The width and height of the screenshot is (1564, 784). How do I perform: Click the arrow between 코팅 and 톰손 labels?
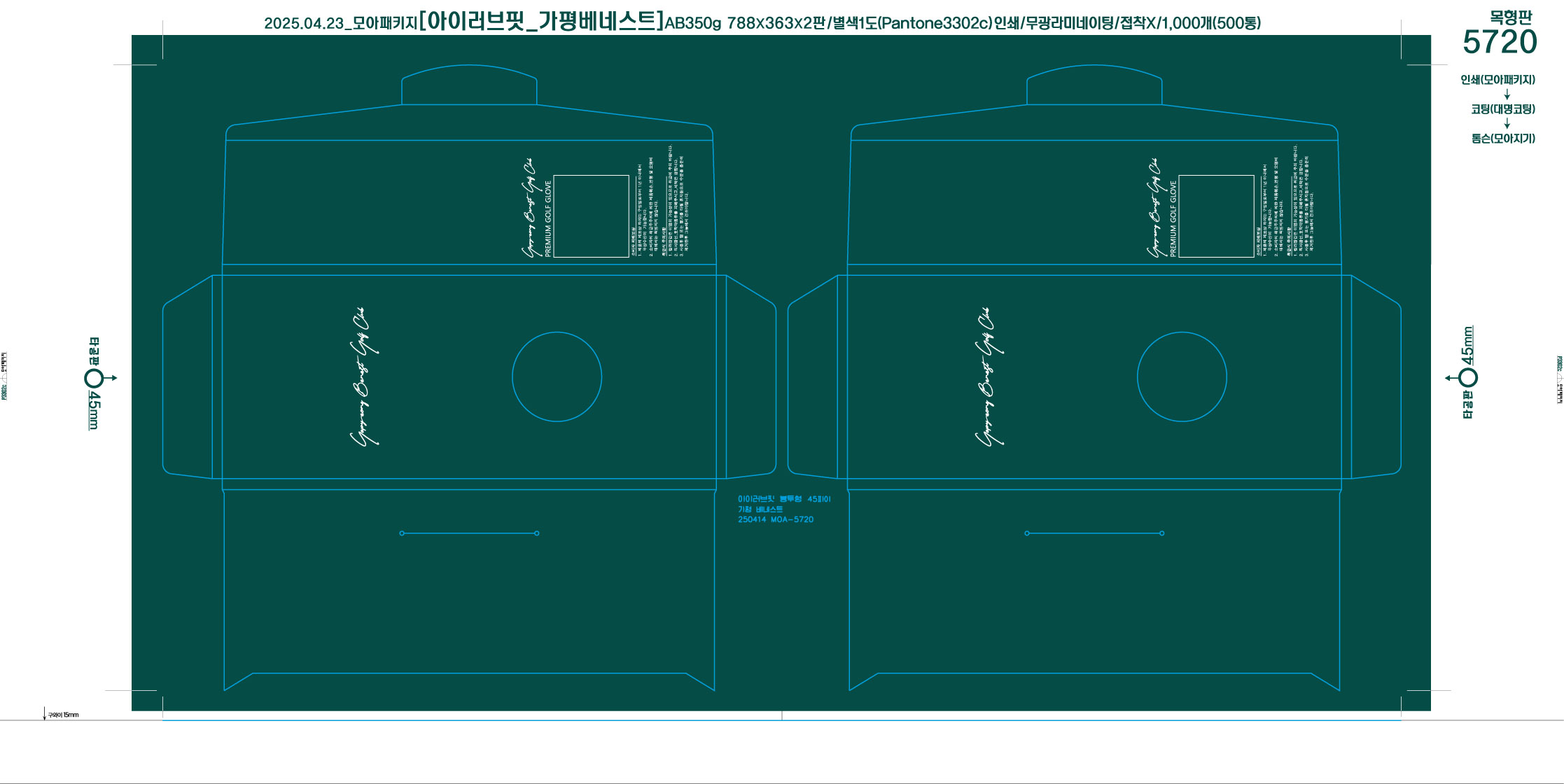1507,124
